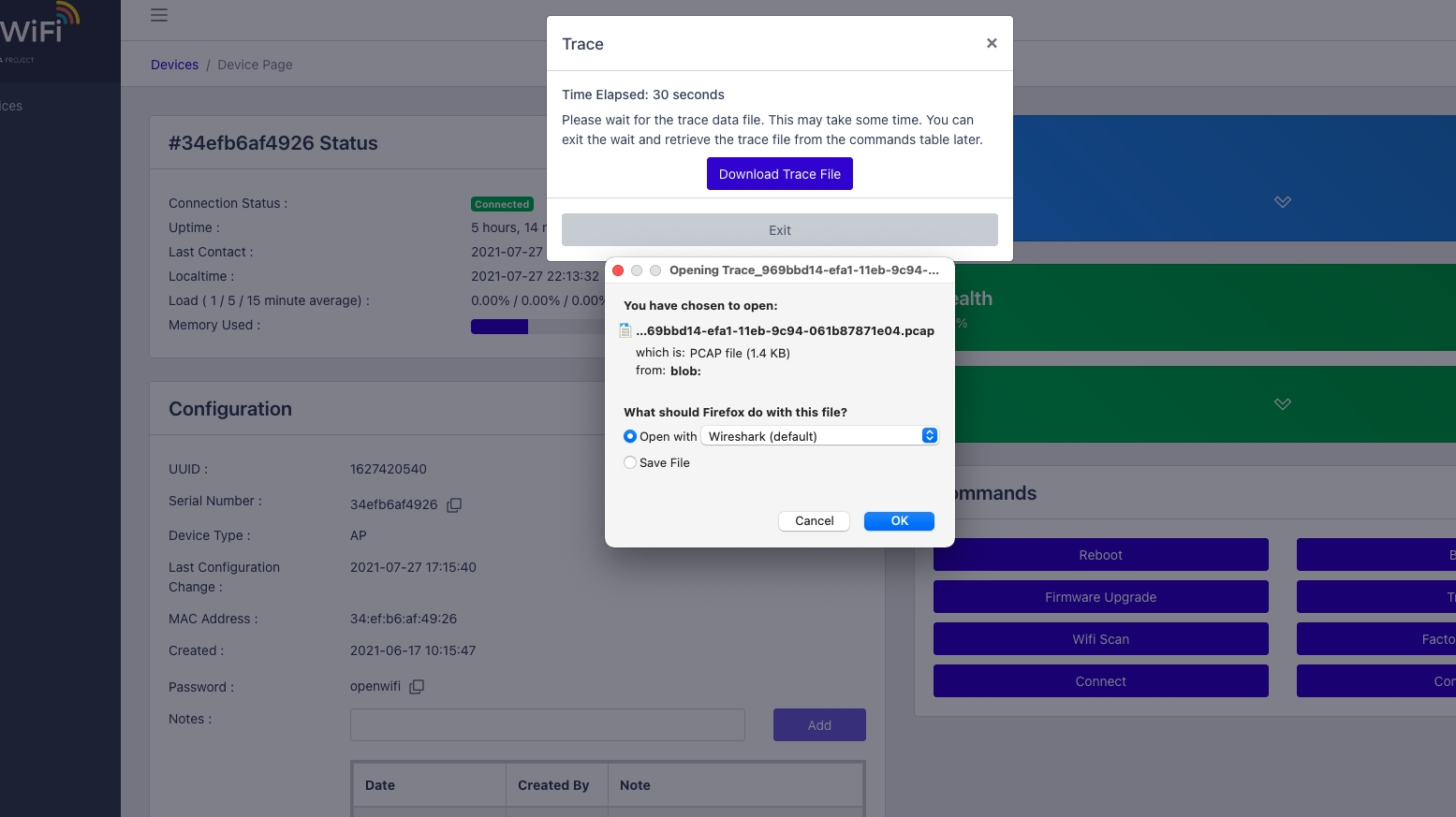Click the Firmware Upgrade command button
This screenshot has height=817, width=1456.
tap(1100, 597)
